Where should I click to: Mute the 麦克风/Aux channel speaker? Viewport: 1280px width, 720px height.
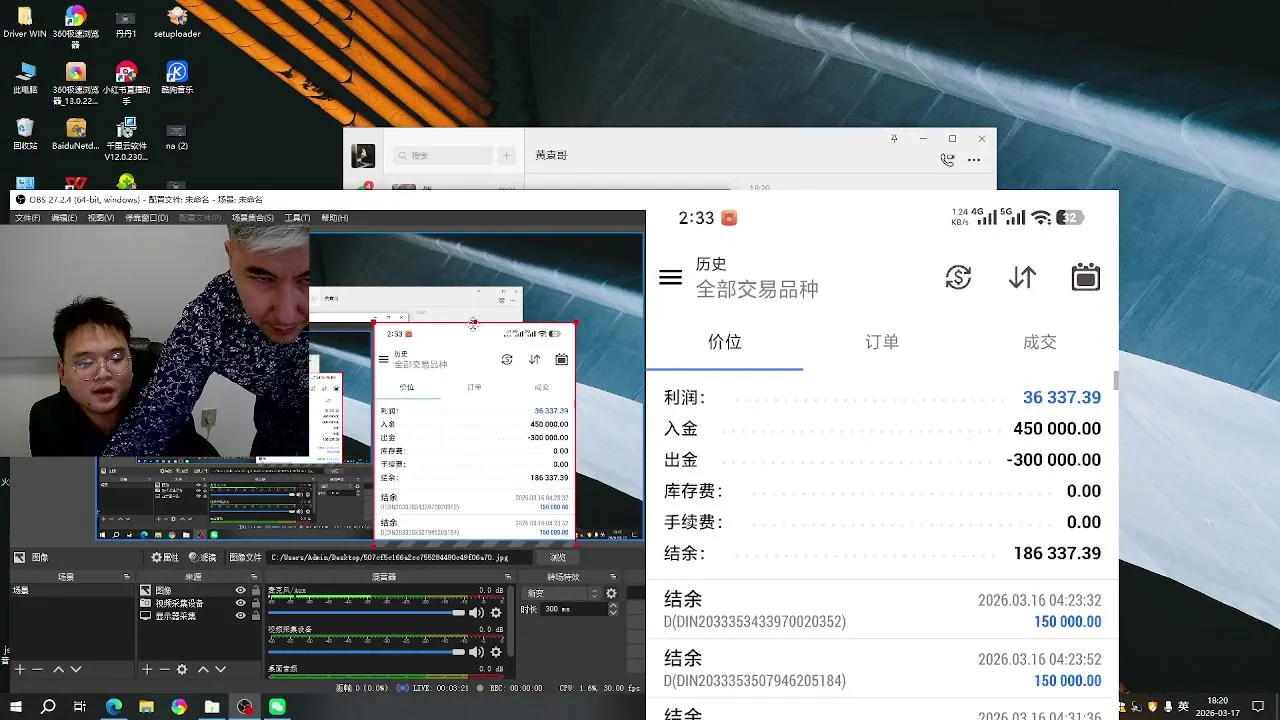click(476, 612)
